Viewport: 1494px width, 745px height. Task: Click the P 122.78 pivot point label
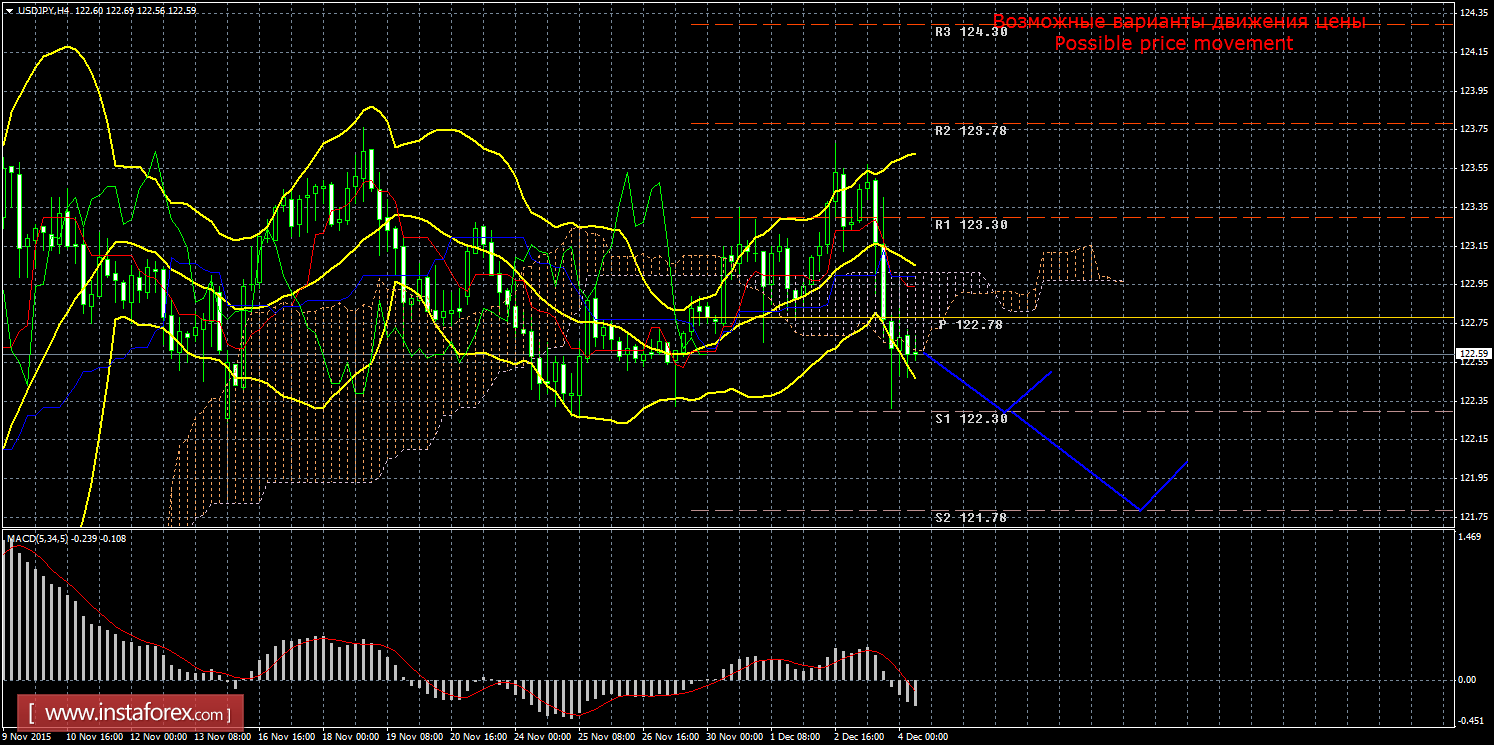(x=970, y=325)
